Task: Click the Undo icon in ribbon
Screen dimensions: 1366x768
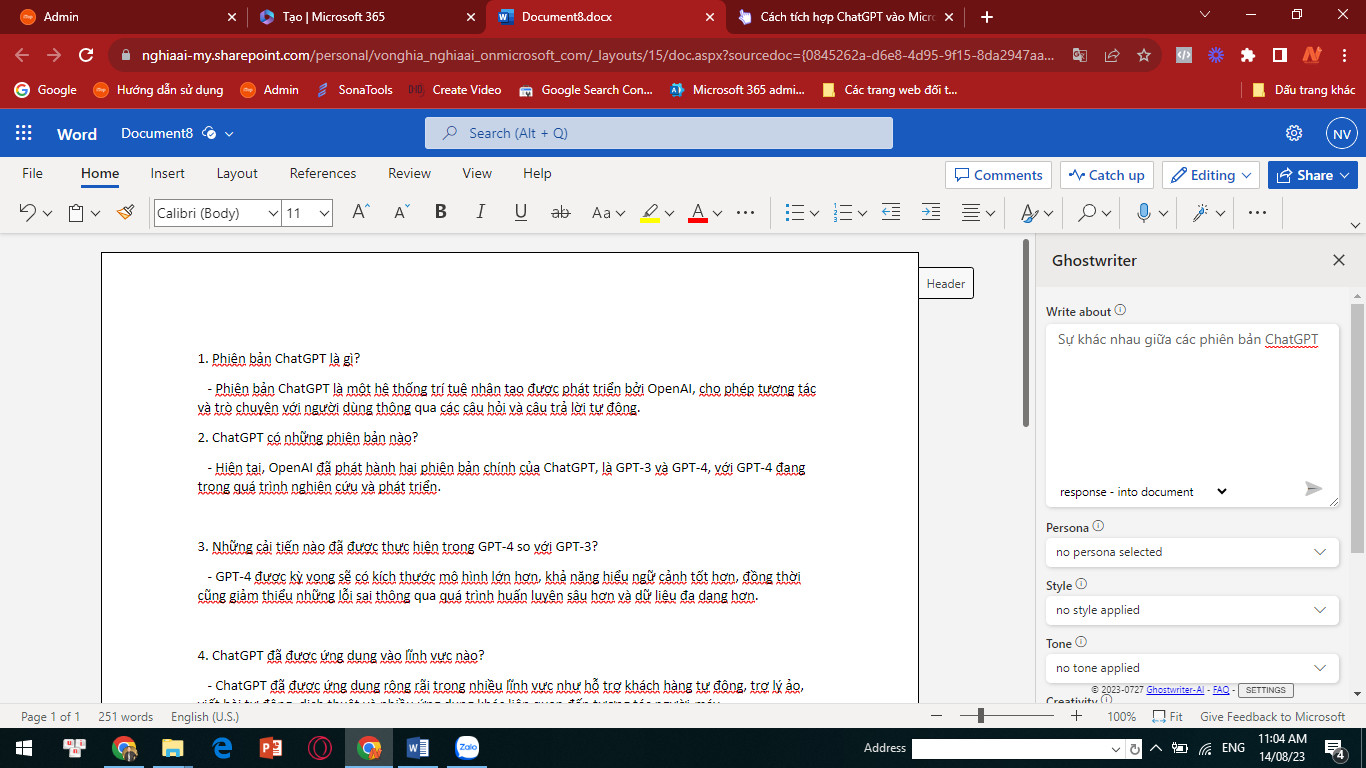Action: pos(28,213)
